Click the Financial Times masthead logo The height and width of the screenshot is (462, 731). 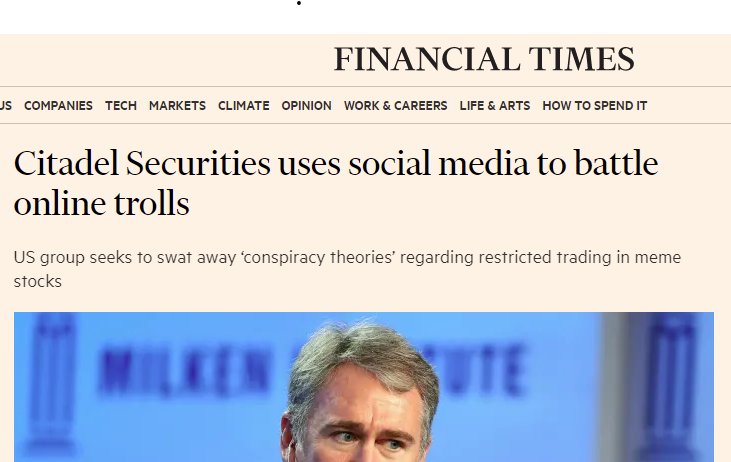tap(484, 59)
